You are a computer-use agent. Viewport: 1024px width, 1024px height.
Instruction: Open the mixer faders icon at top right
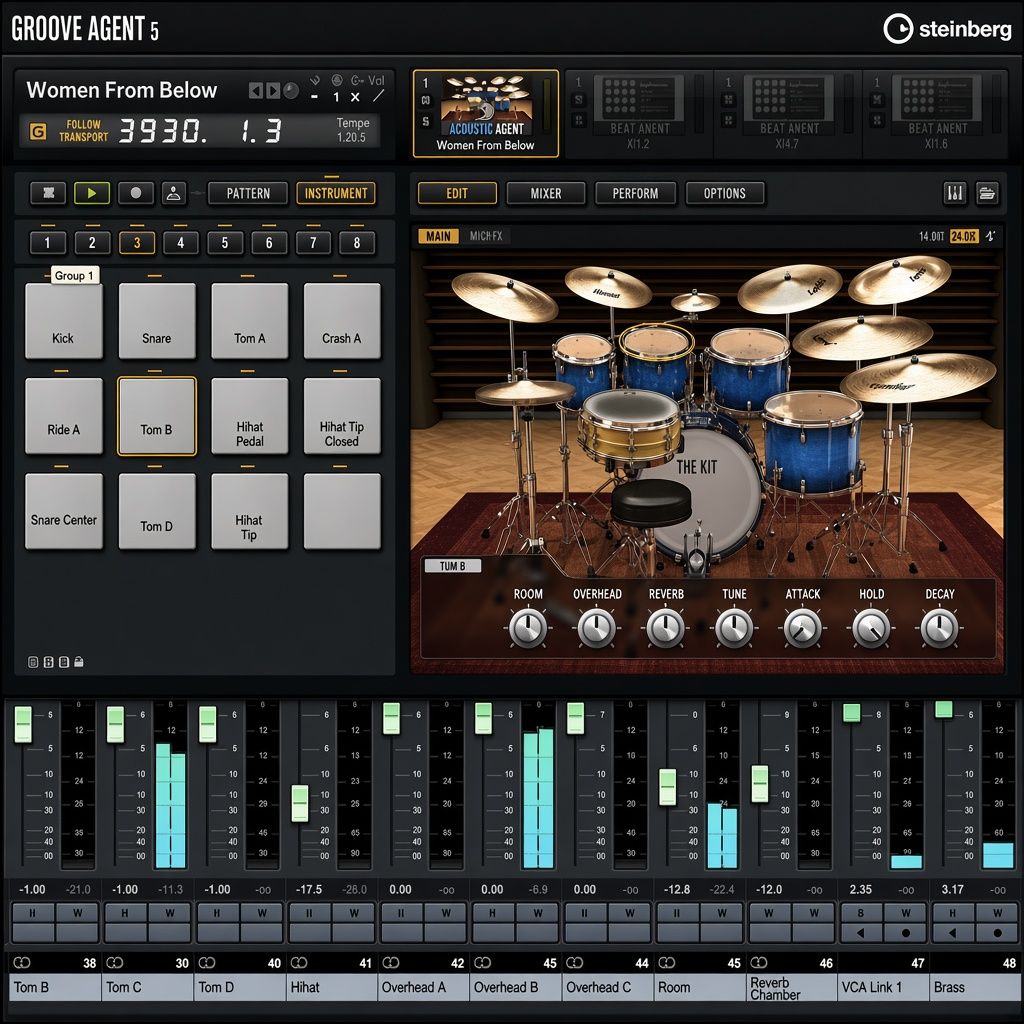pos(955,193)
